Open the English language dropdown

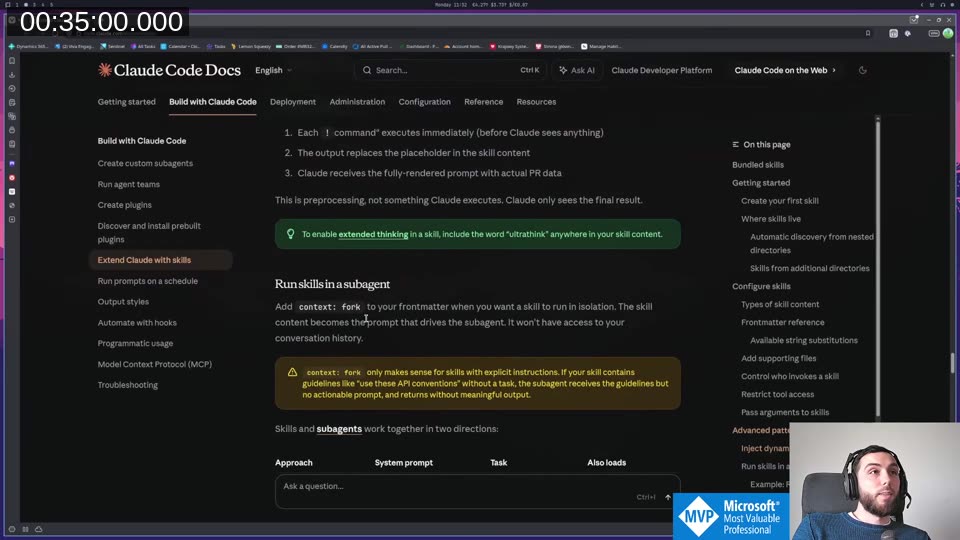pos(273,70)
